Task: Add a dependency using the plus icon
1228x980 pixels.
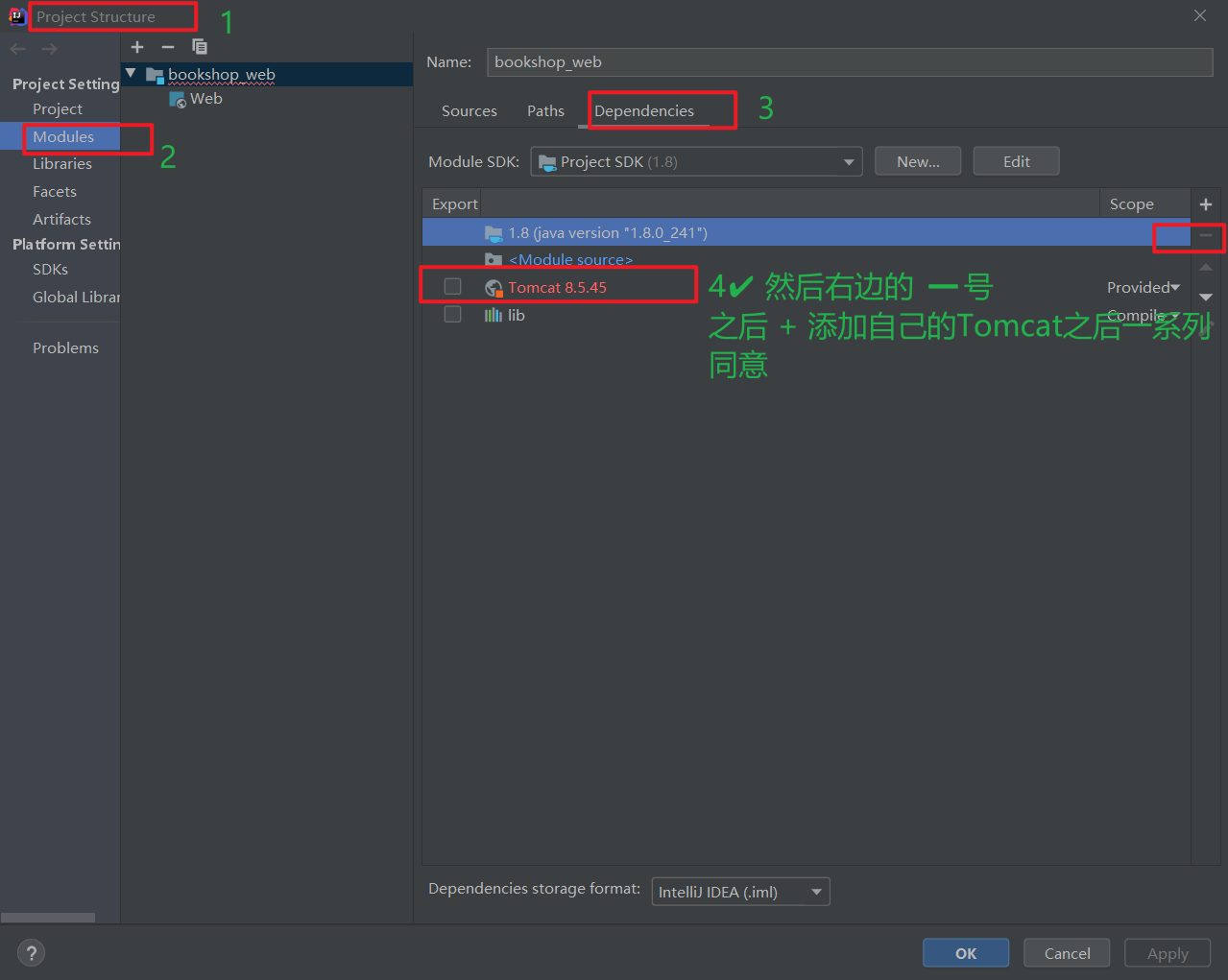Action: (1206, 204)
